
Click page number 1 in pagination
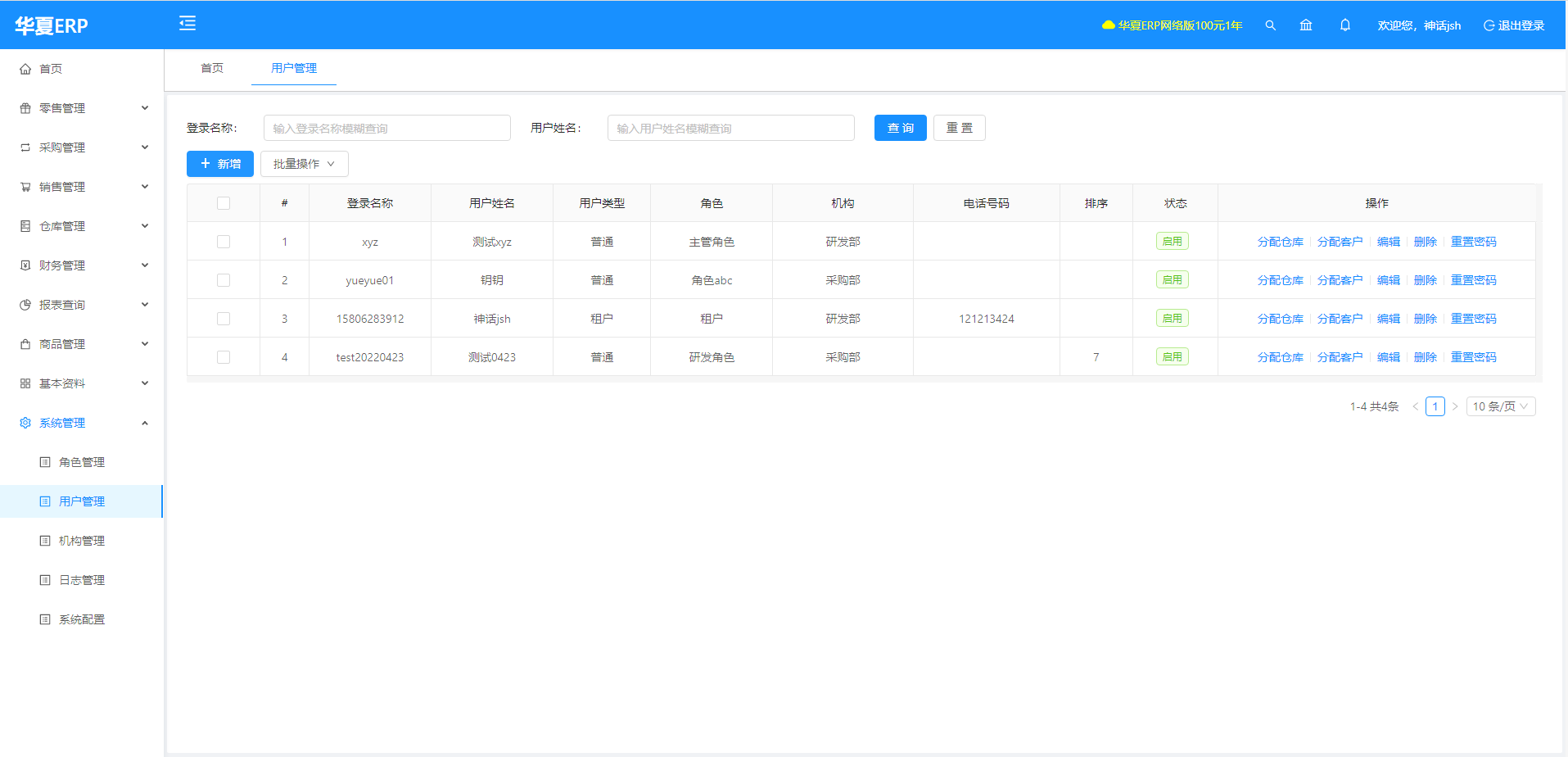[x=1435, y=406]
